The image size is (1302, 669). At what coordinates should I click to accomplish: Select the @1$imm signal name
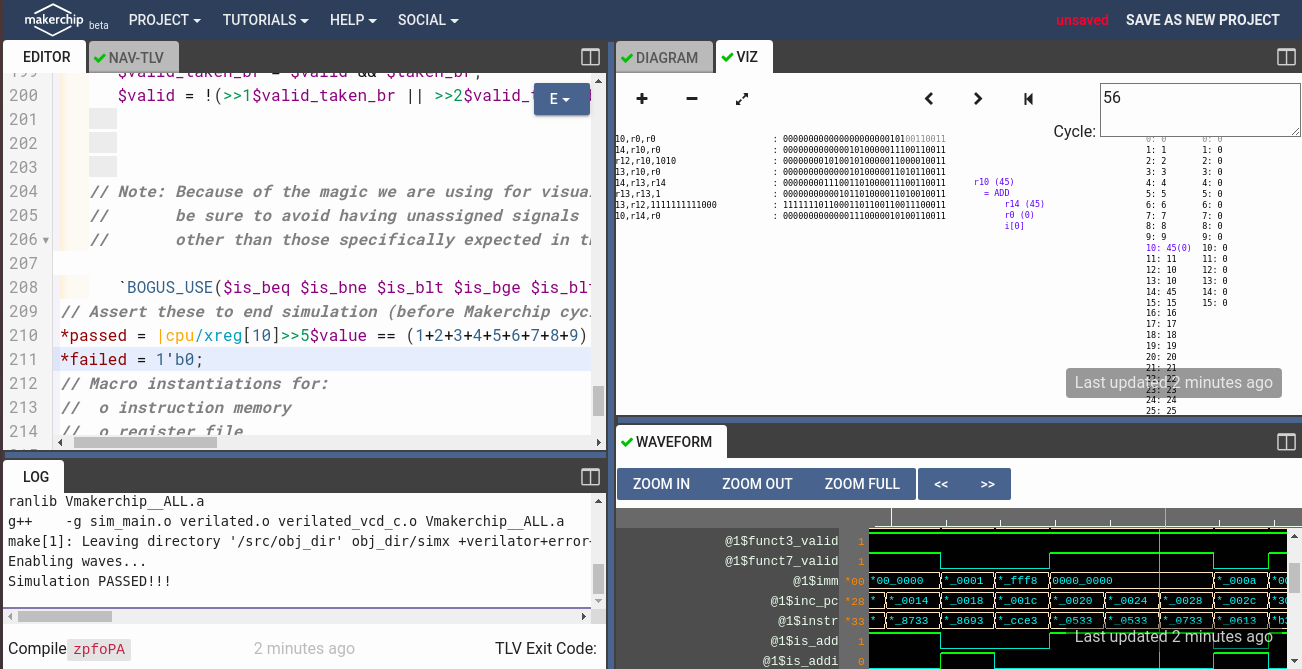pos(815,581)
